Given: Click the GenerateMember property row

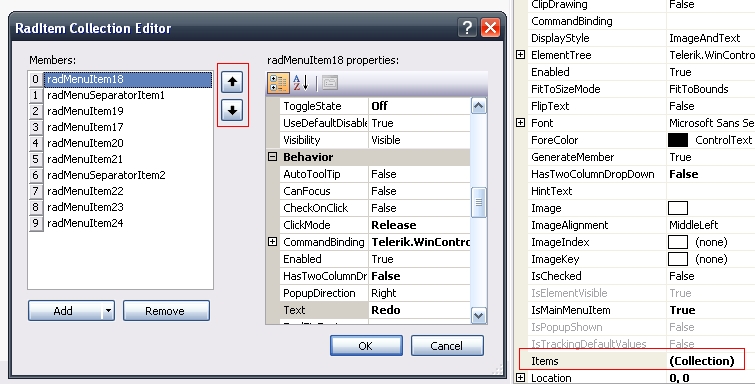Looking at the screenshot, I should (642, 157).
